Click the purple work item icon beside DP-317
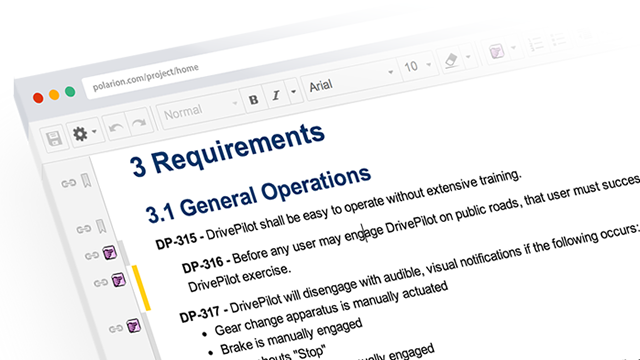Viewport: 640px width, 360px height. (x=133, y=326)
